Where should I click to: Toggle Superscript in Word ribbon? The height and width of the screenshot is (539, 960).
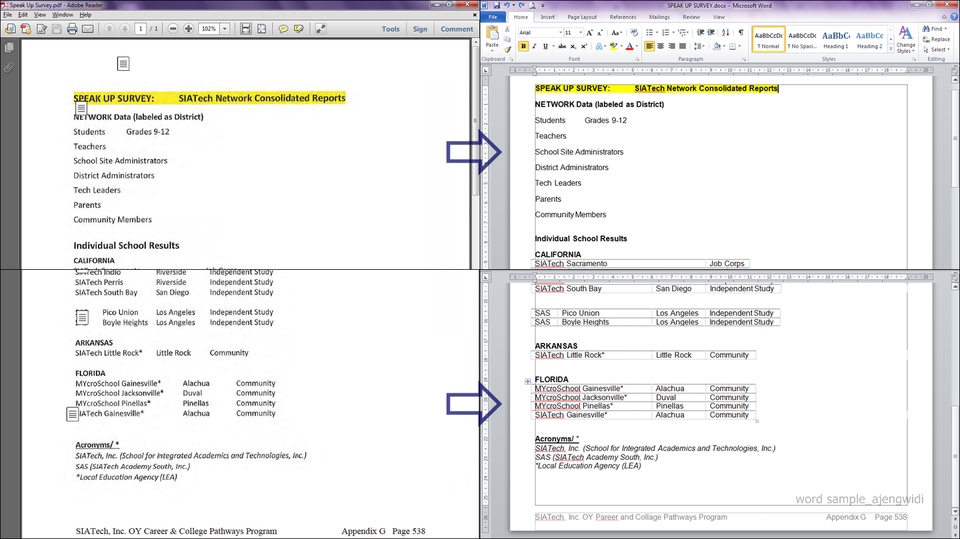[x=584, y=47]
